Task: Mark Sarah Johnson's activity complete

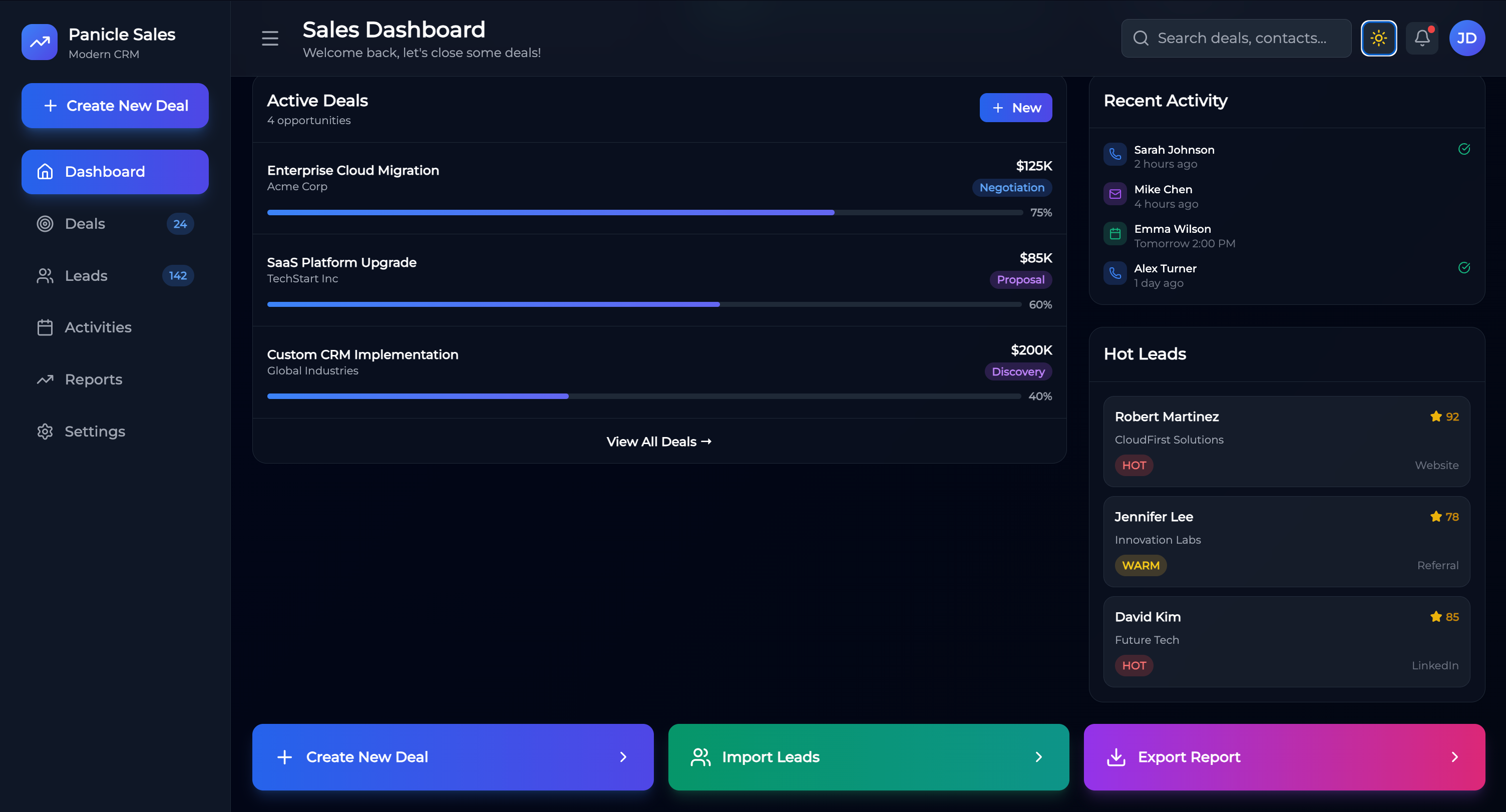Action: (1464, 149)
